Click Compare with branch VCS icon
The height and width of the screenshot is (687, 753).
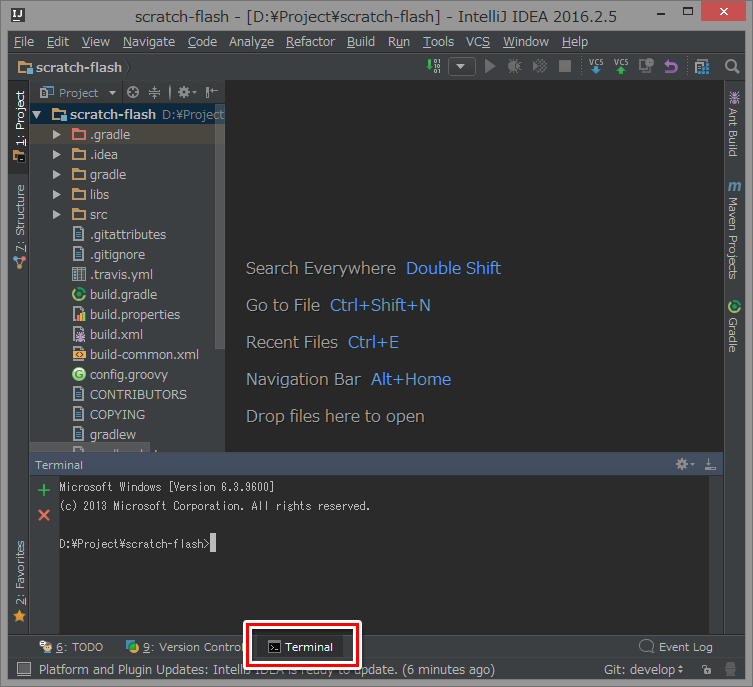pos(646,66)
